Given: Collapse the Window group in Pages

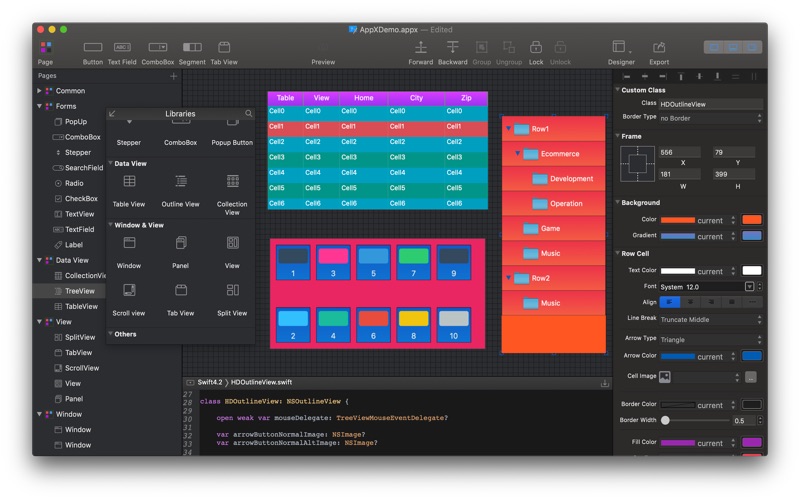Looking at the screenshot, I should pyautogui.click(x=39, y=414).
